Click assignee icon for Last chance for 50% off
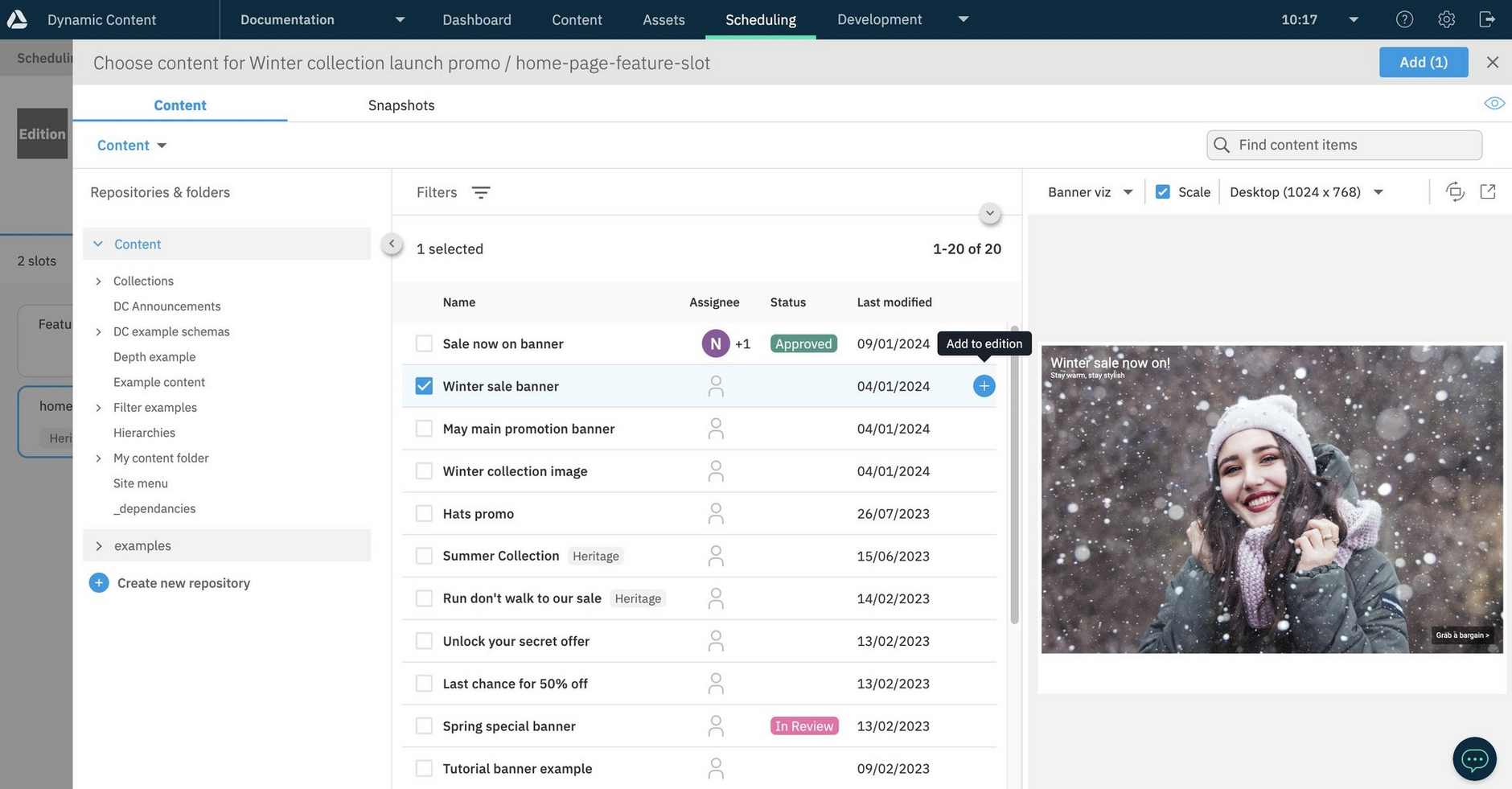Viewport: 1512px width, 789px height. pyautogui.click(x=716, y=684)
